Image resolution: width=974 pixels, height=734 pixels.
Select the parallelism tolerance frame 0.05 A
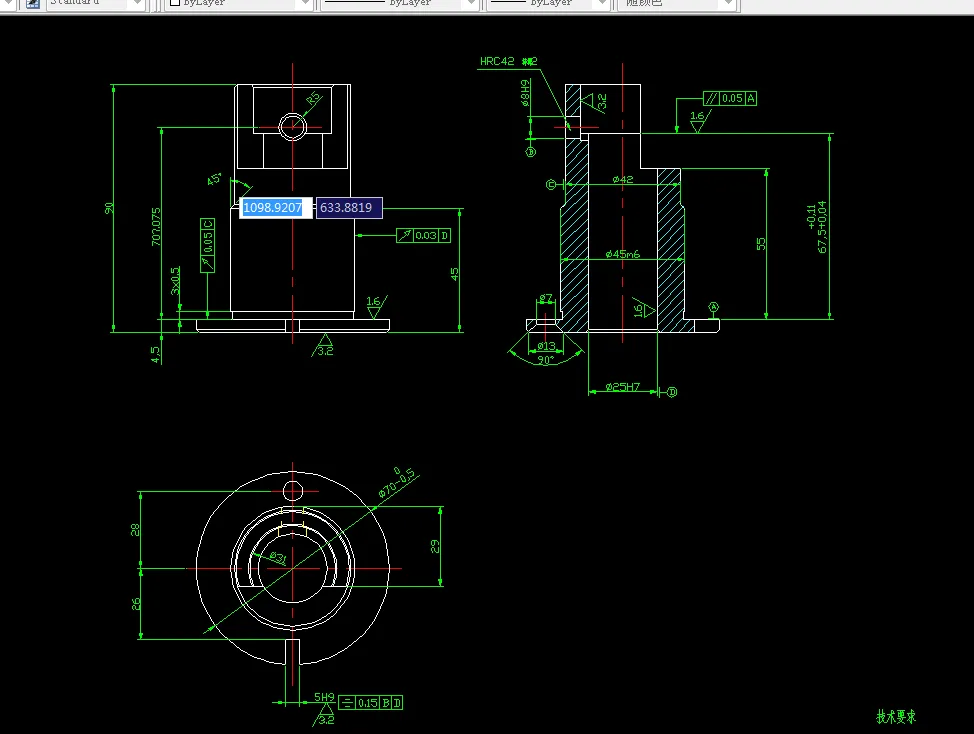730,98
